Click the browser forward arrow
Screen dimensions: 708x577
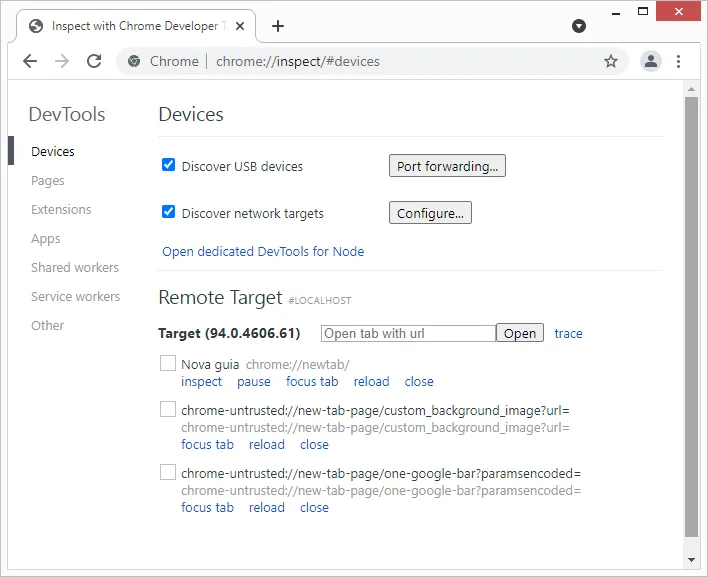pyautogui.click(x=62, y=61)
